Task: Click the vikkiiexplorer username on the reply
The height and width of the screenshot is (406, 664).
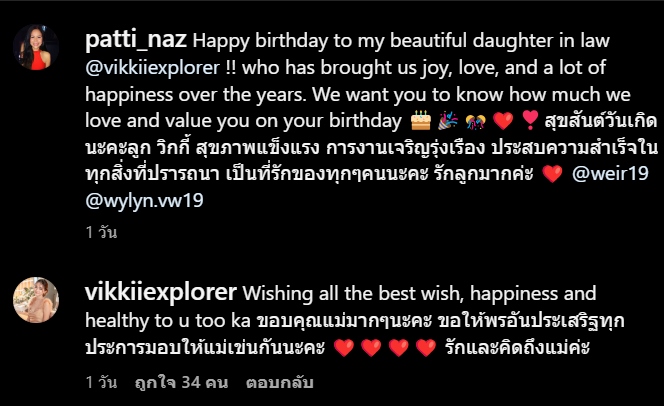Action: pos(160,293)
